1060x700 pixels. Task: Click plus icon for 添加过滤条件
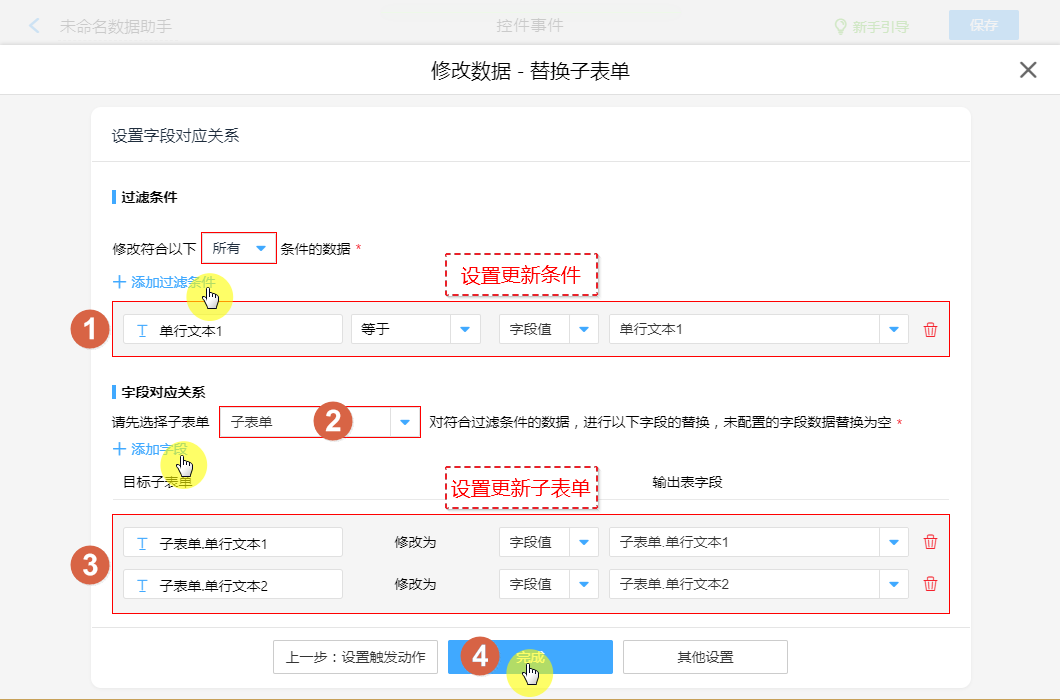click(120, 282)
